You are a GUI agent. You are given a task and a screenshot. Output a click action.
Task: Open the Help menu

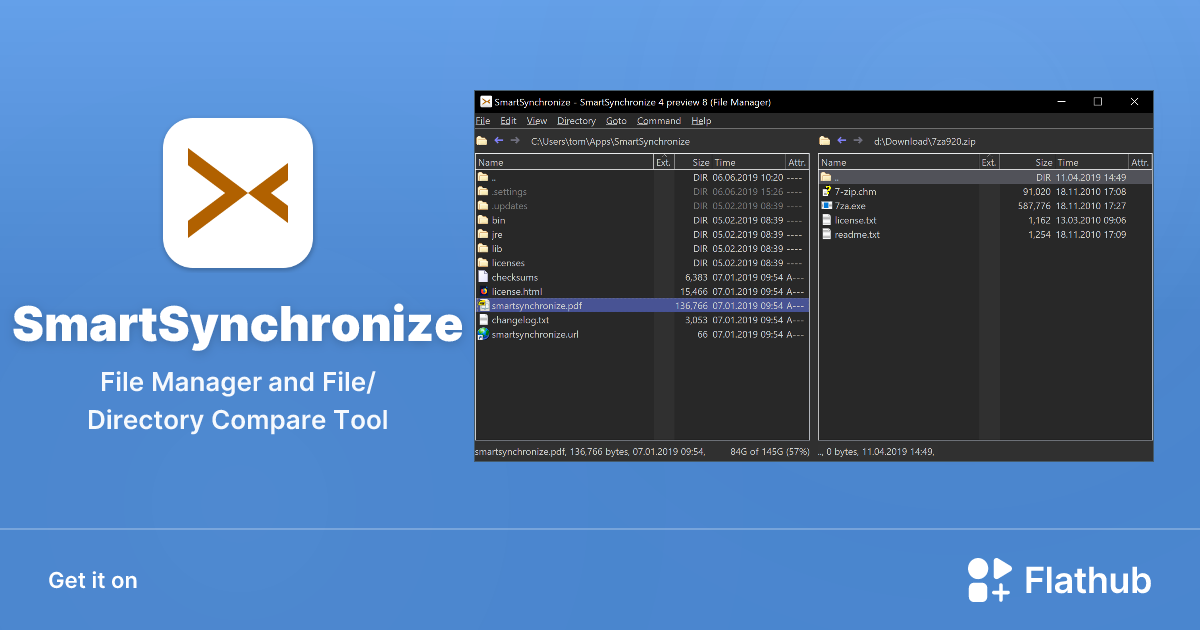pos(701,120)
